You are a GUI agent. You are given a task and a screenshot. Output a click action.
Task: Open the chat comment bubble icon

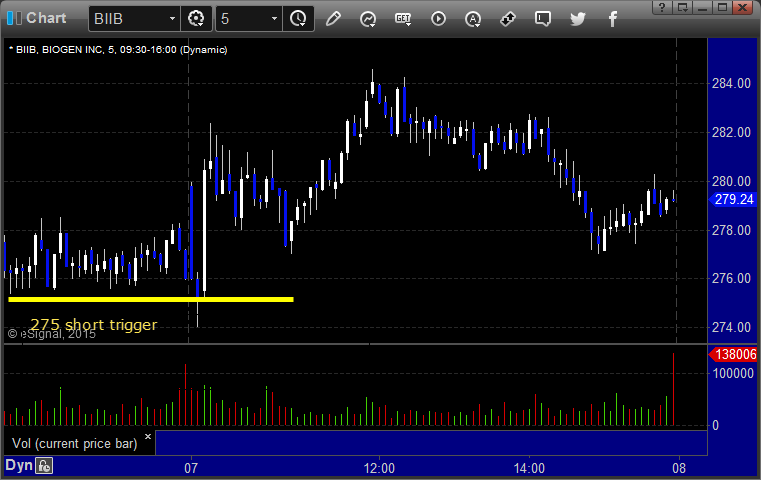tap(543, 19)
